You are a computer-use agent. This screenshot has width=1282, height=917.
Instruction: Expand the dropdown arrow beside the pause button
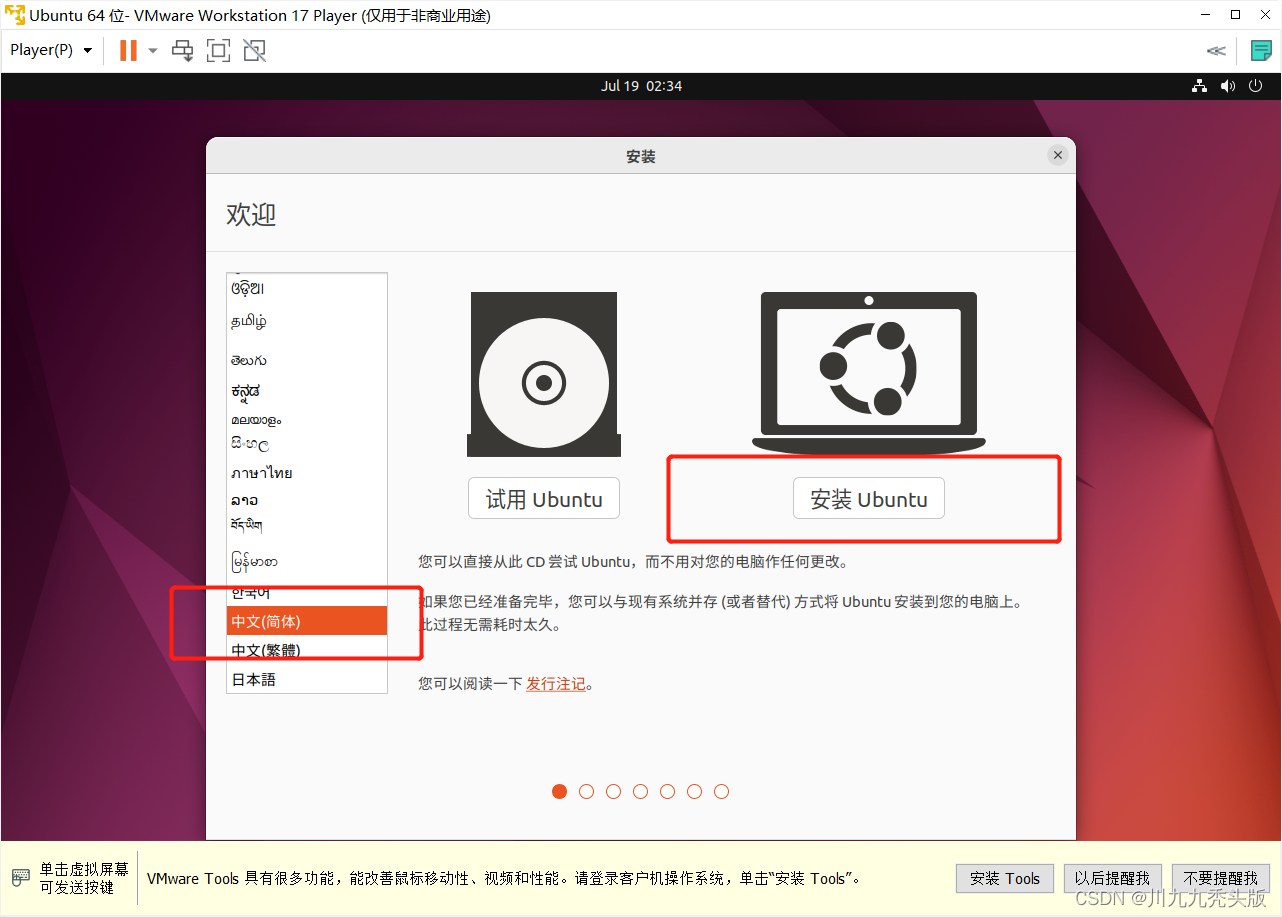[152, 50]
